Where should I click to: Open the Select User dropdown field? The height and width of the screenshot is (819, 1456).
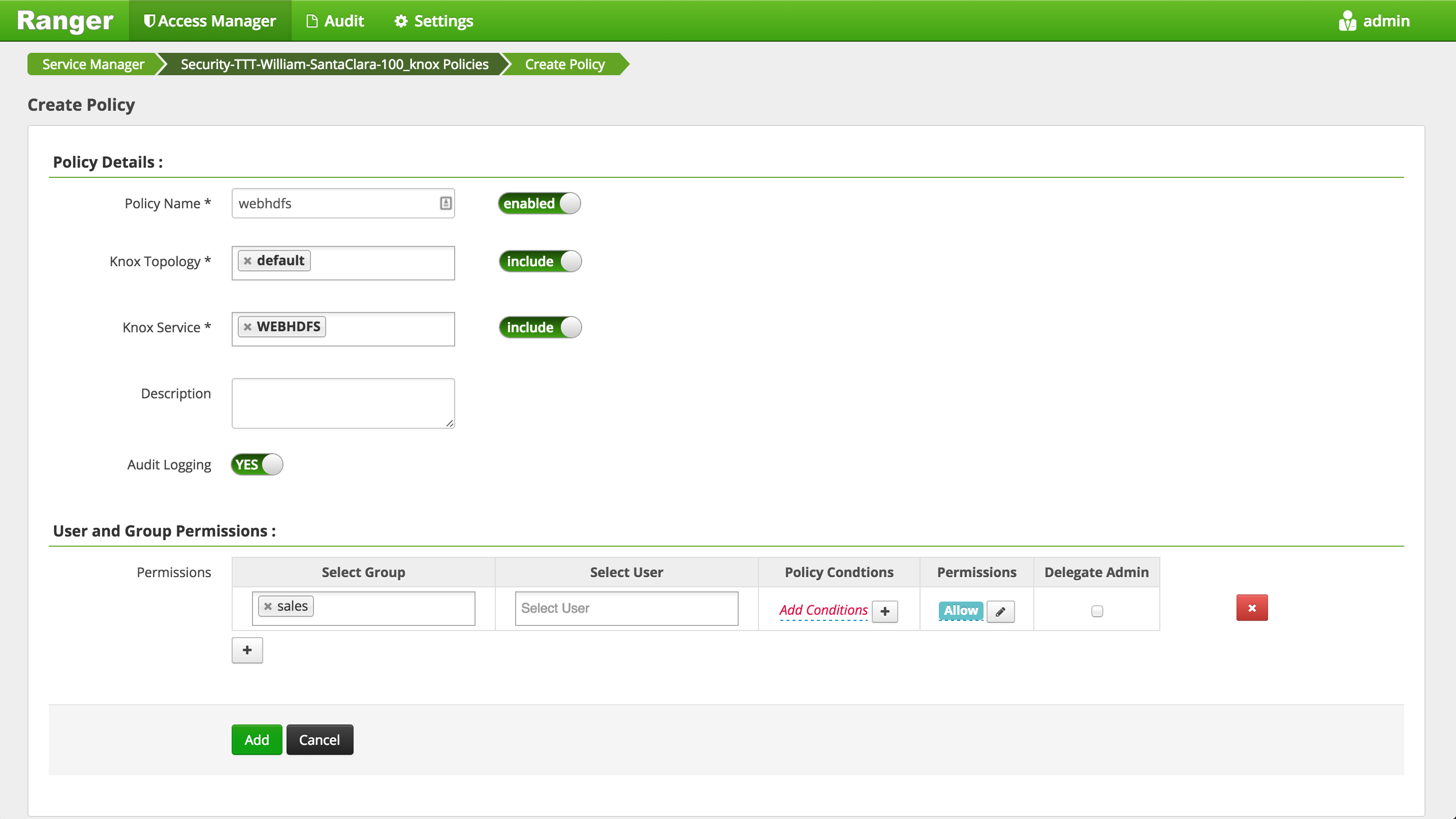coord(626,608)
